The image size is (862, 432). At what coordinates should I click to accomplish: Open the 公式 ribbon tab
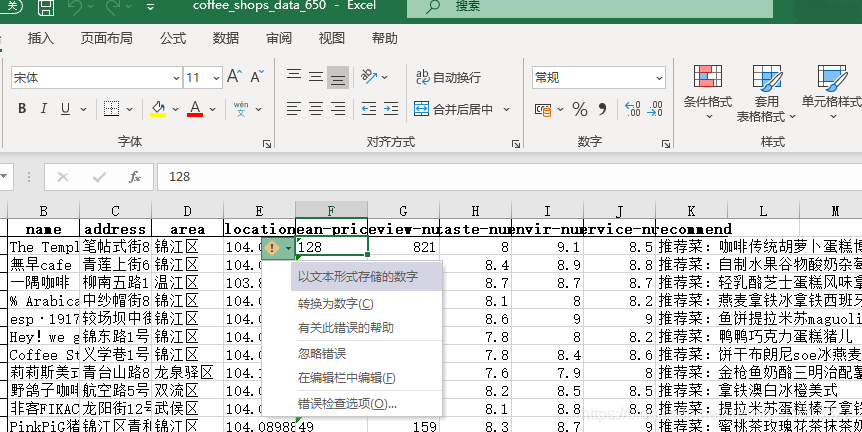tap(173, 38)
